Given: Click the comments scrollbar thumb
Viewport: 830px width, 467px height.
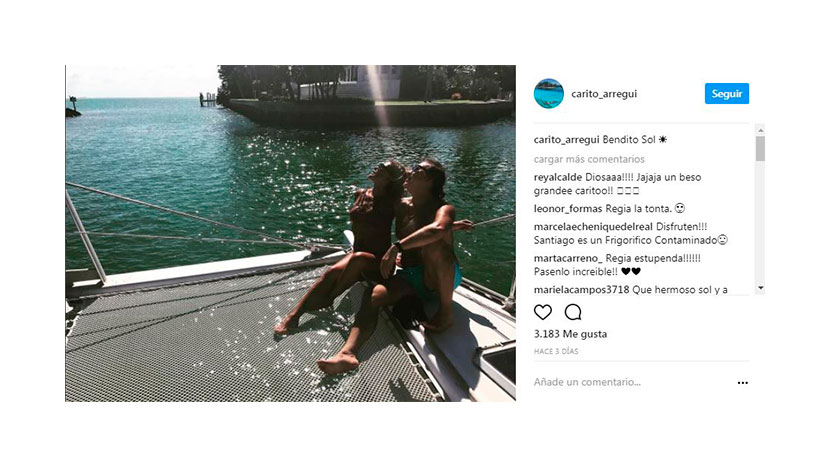Looking at the screenshot, I should tap(761, 149).
